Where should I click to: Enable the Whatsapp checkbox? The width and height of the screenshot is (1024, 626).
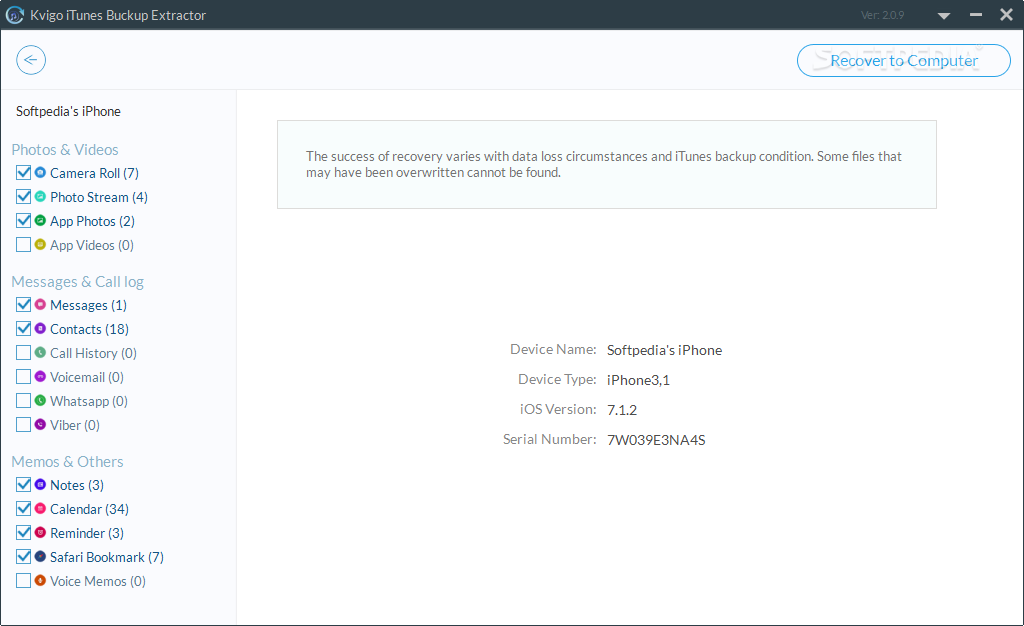24,400
